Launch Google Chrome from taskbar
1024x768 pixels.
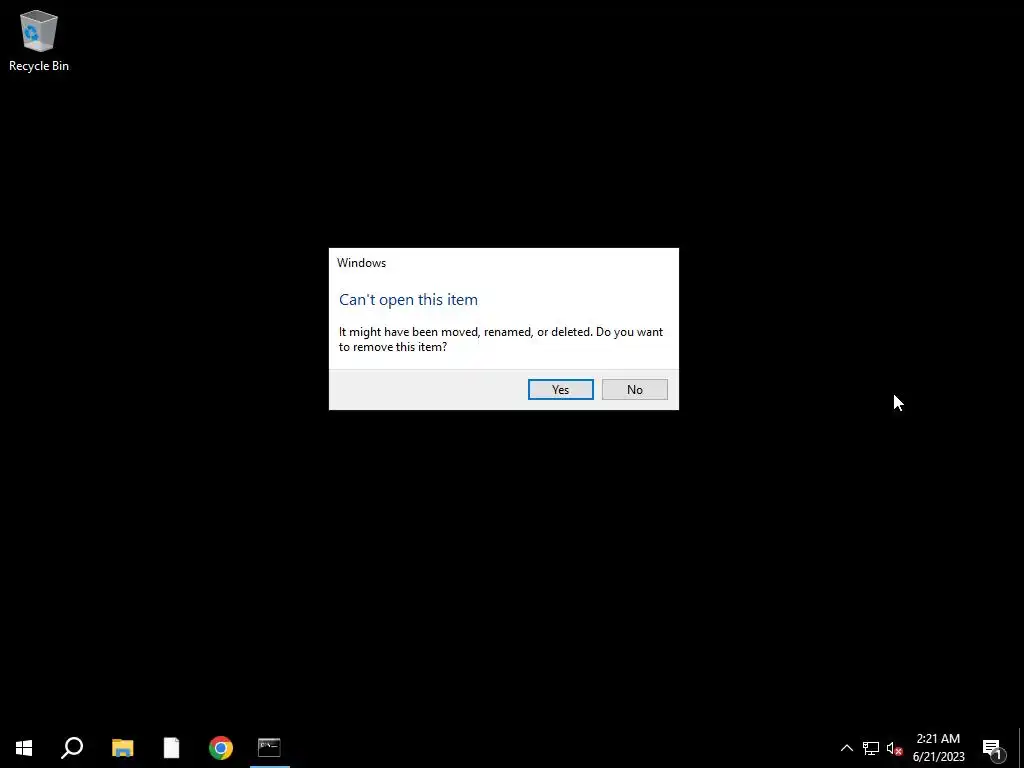(221, 747)
